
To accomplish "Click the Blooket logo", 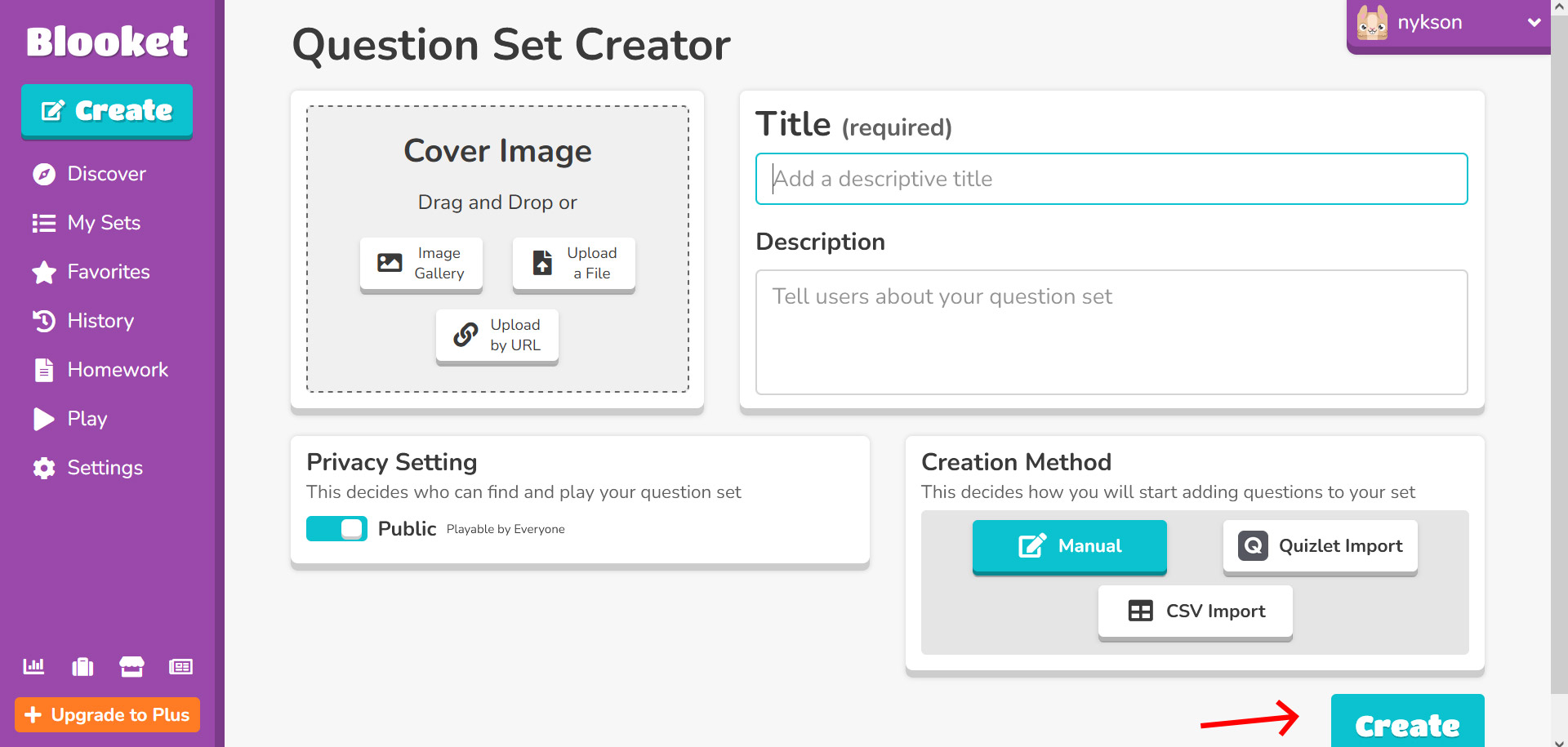I will [107, 42].
